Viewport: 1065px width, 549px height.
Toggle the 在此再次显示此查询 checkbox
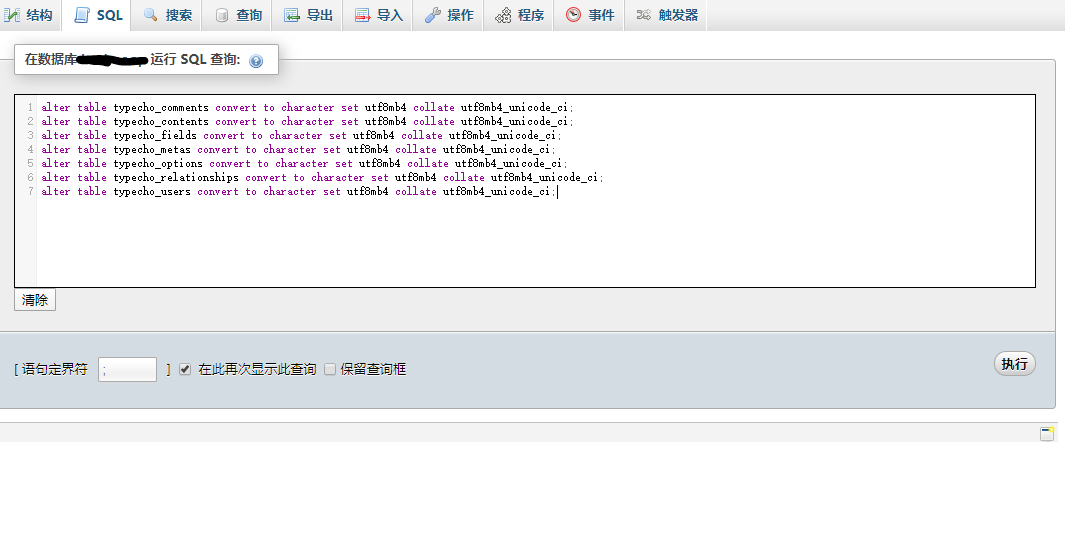coord(185,369)
